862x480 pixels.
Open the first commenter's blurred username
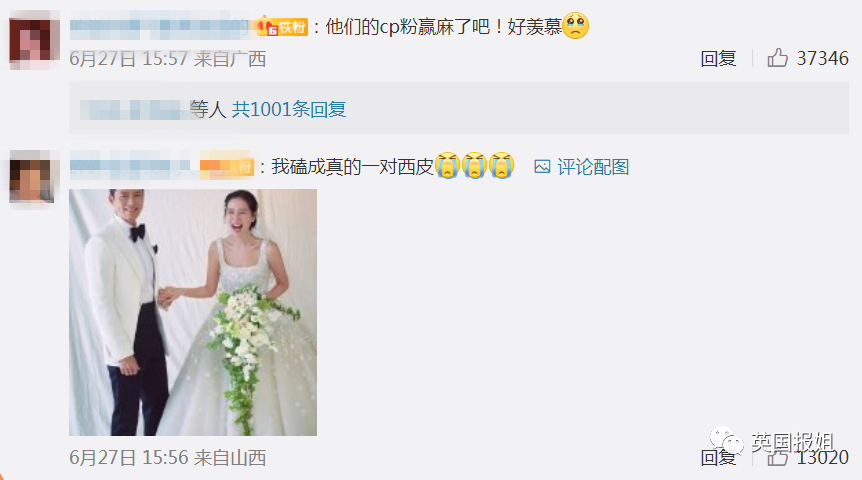pyautogui.click(x=161, y=27)
